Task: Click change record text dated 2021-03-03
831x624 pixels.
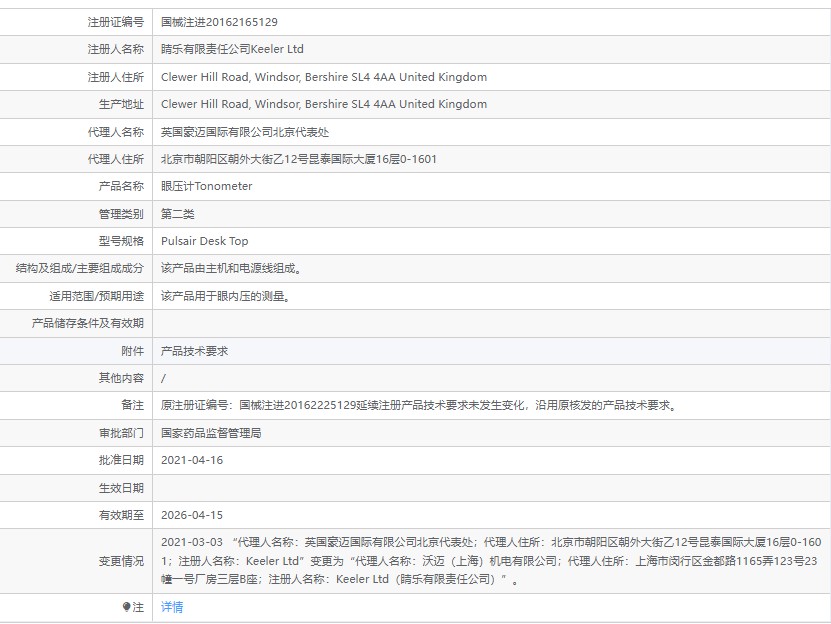Action: 491,561
